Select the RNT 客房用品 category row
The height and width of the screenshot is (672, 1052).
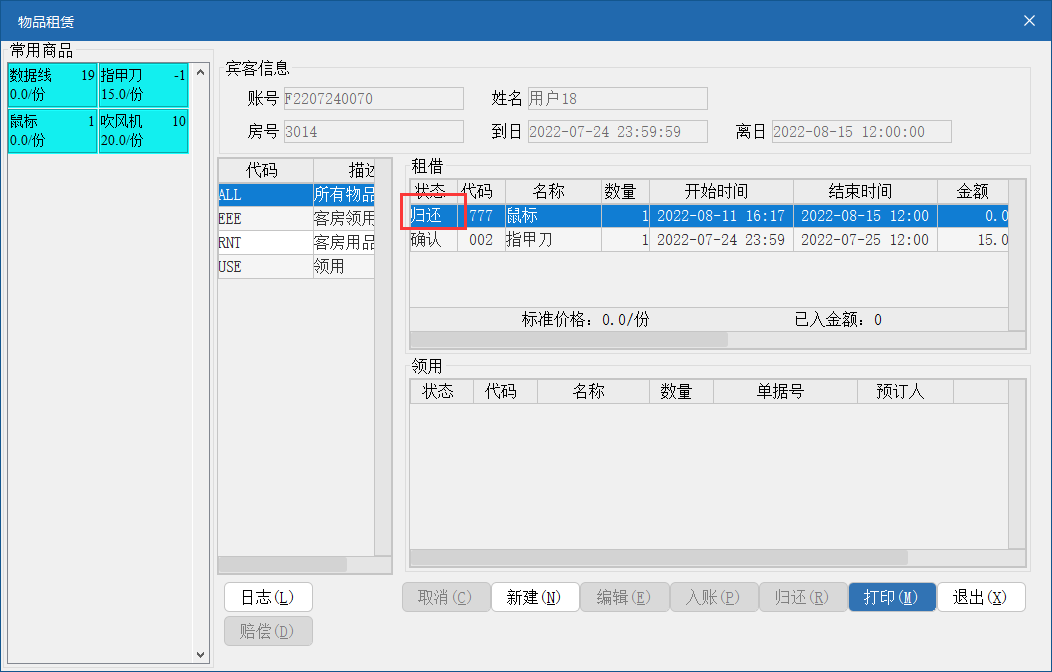coord(296,243)
